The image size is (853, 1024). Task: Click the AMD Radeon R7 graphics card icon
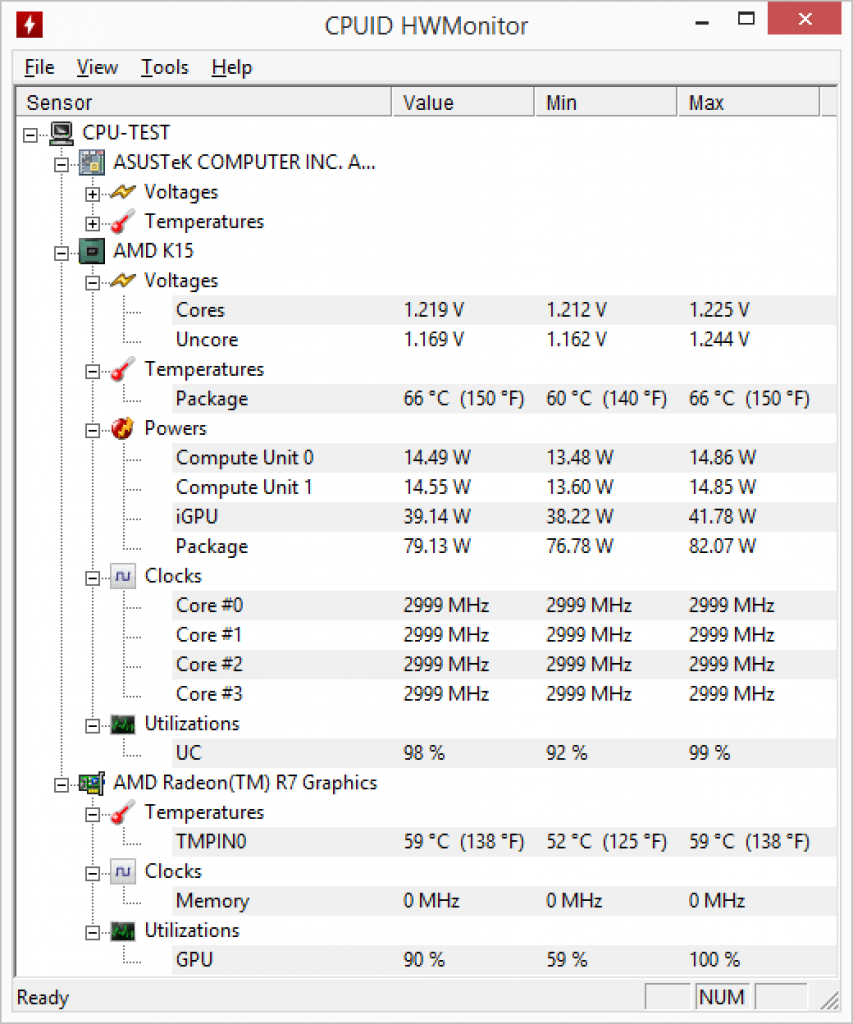click(x=92, y=783)
